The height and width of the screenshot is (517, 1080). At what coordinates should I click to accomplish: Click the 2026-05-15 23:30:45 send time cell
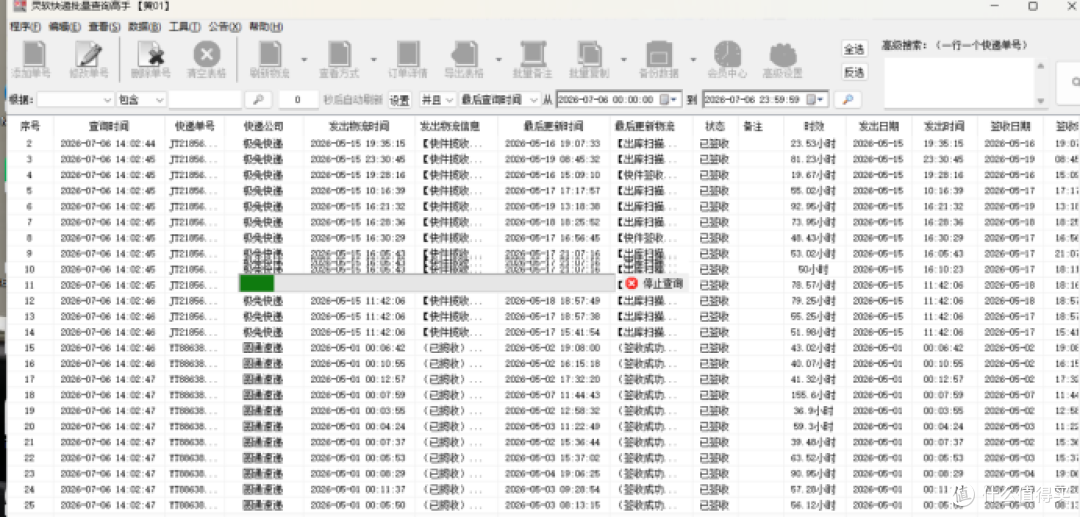(357, 159)
